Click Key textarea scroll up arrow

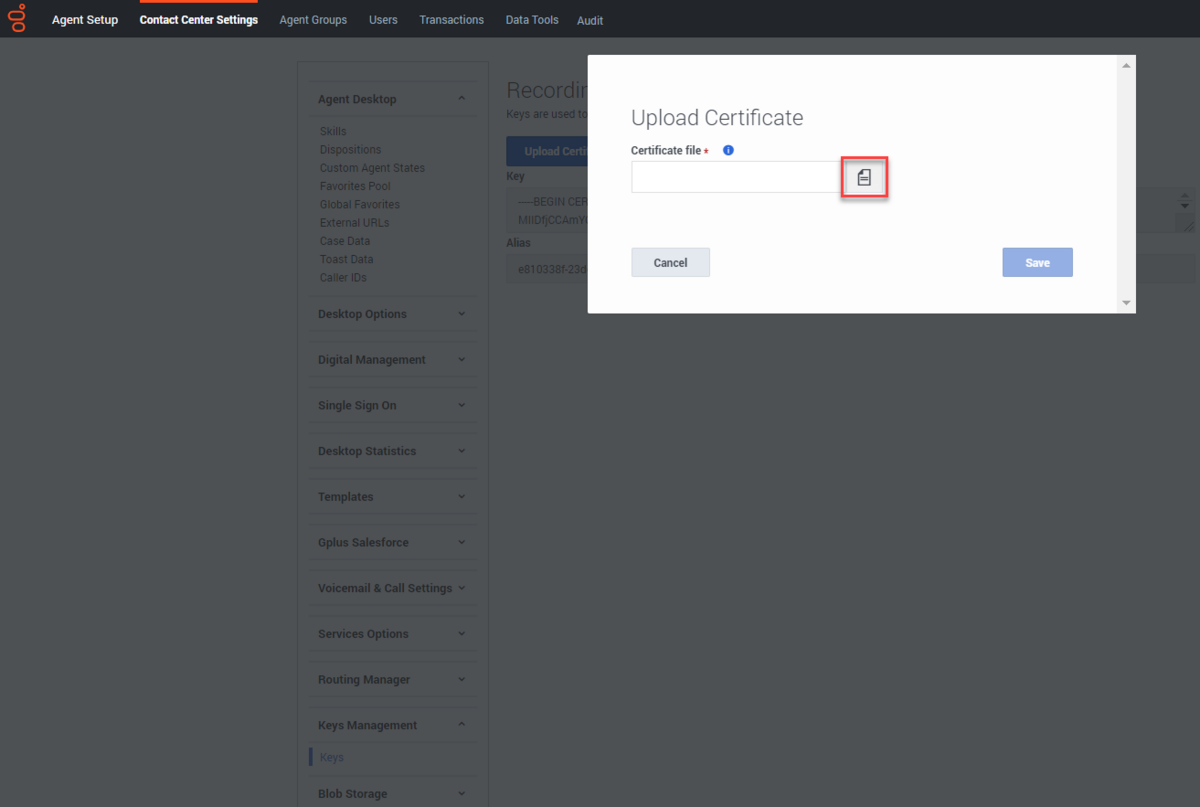click(1185, 196)
